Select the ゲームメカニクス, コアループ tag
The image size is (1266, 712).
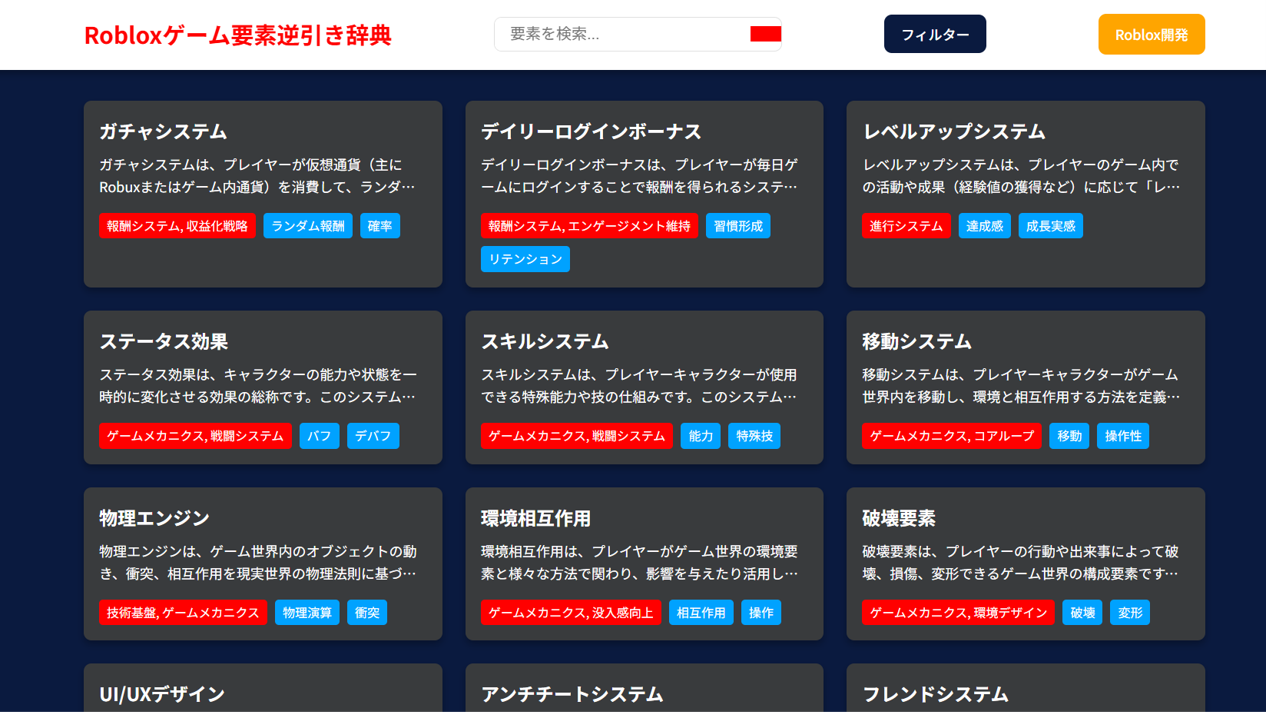[951, 436]
